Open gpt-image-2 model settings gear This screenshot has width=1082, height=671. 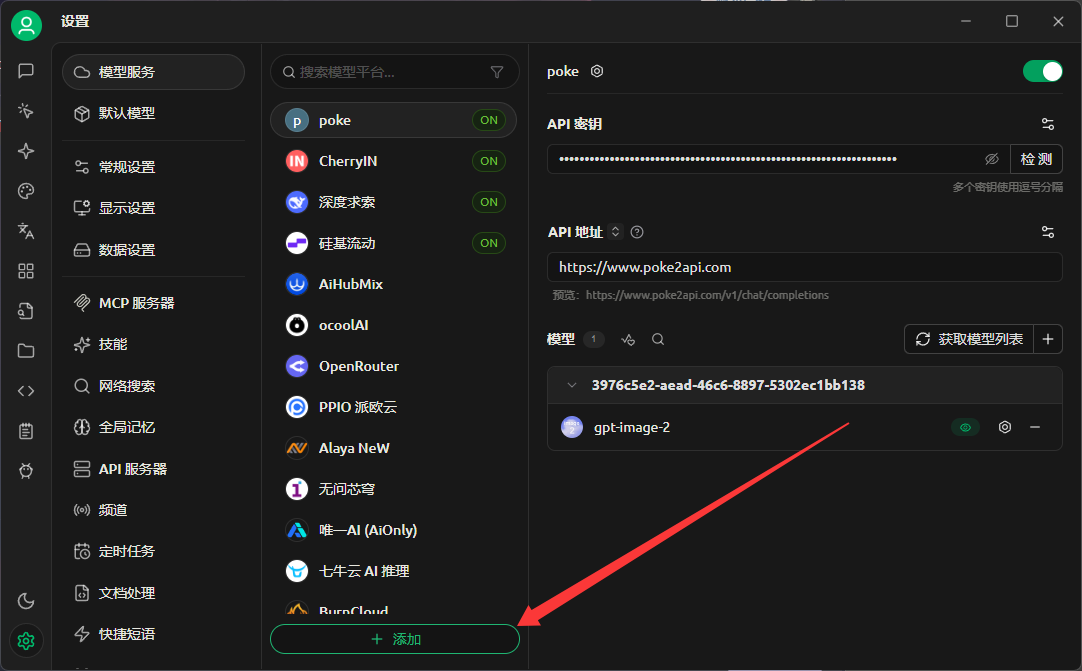click(x=1005, y=427)
